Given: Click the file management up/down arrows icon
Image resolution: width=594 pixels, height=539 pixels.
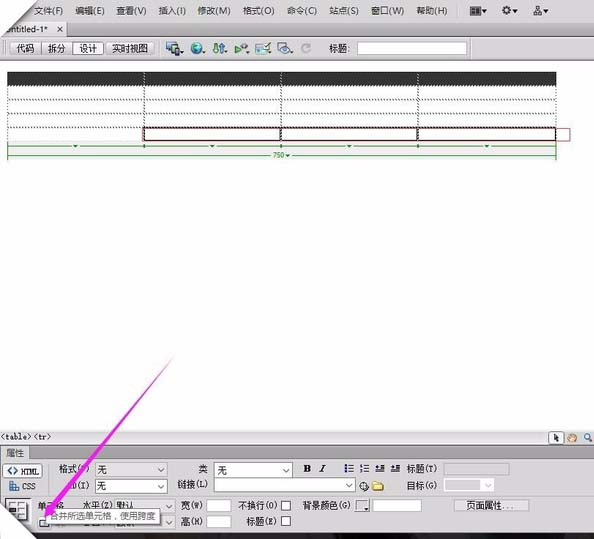Looking at the screenshot, I should coord(219,48).
